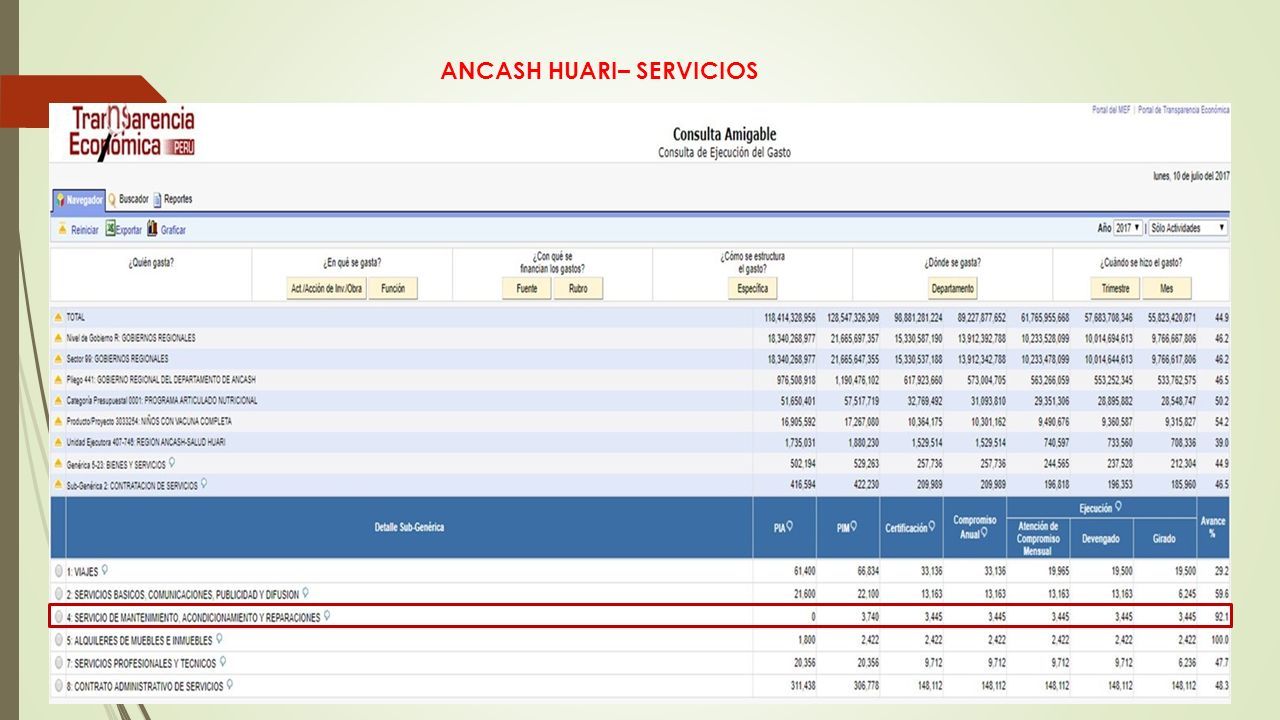Select radio for 7: SERVICIOS PROFESIONALES Y TECNICOS
The image size is (1280, 720).
tap(59, 663)
